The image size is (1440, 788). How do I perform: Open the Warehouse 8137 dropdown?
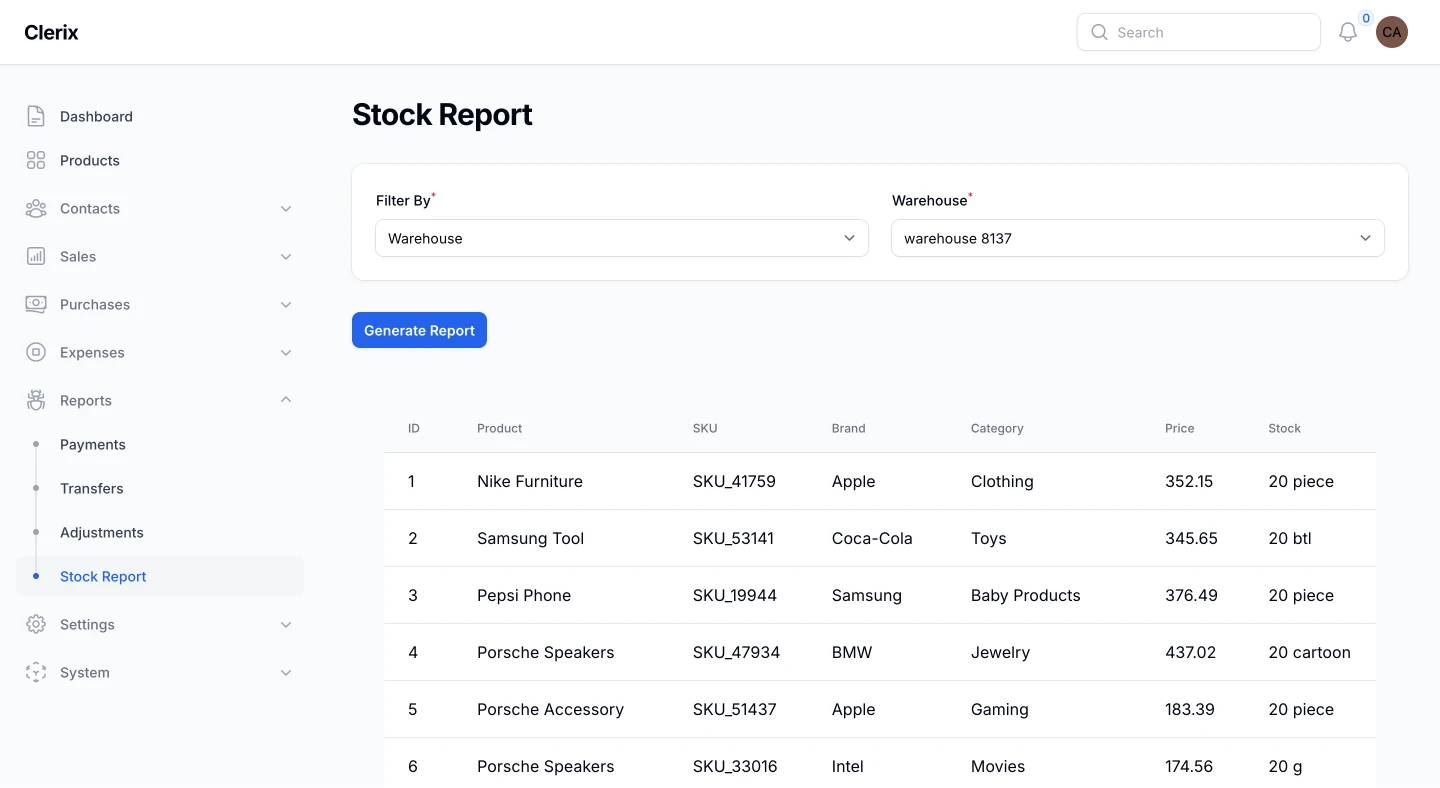(1138, 238)
